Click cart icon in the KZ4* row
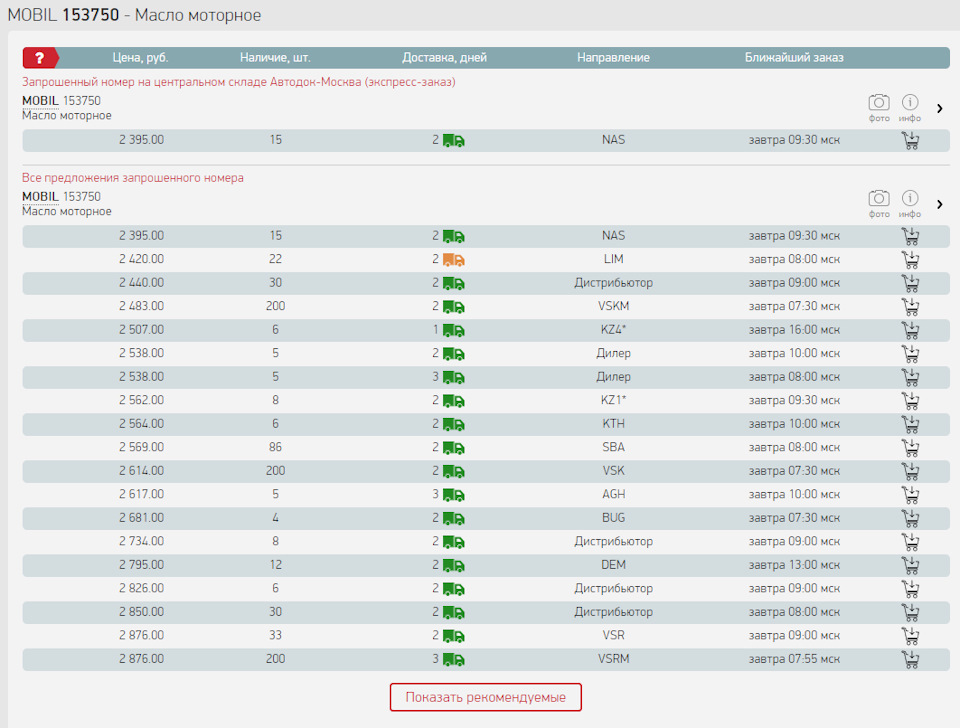The height and width of the screenshot is (728, 960). coord(910,330)
